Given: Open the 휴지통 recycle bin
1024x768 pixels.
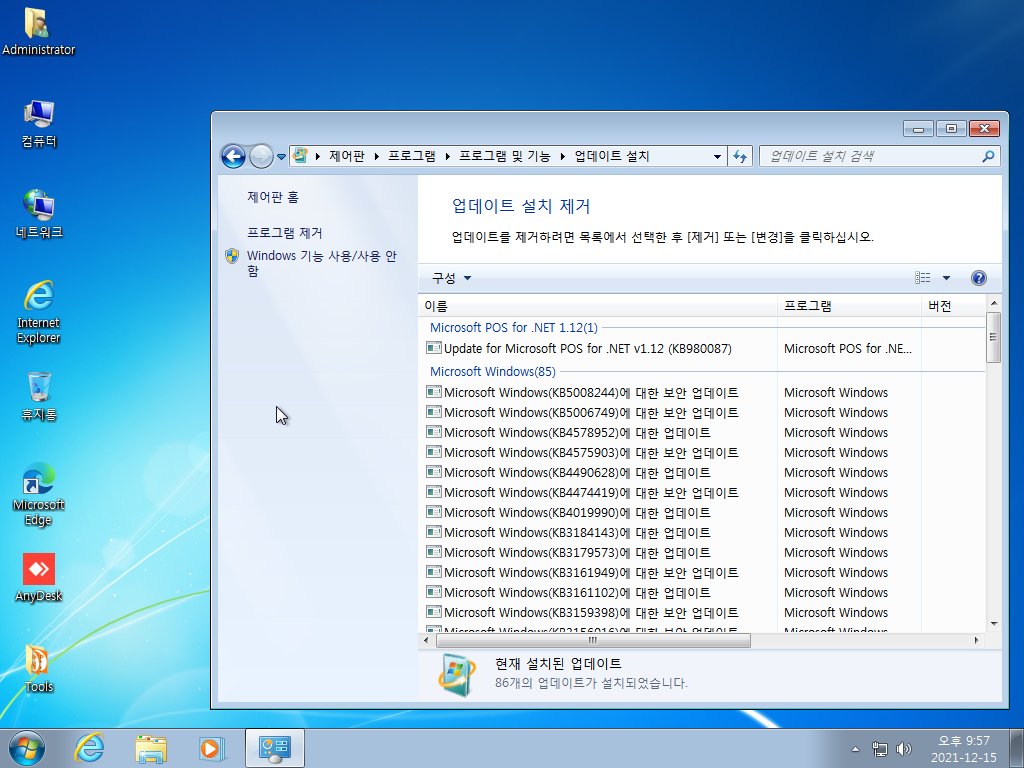Looking at the screenshot, I should point(39,396).
